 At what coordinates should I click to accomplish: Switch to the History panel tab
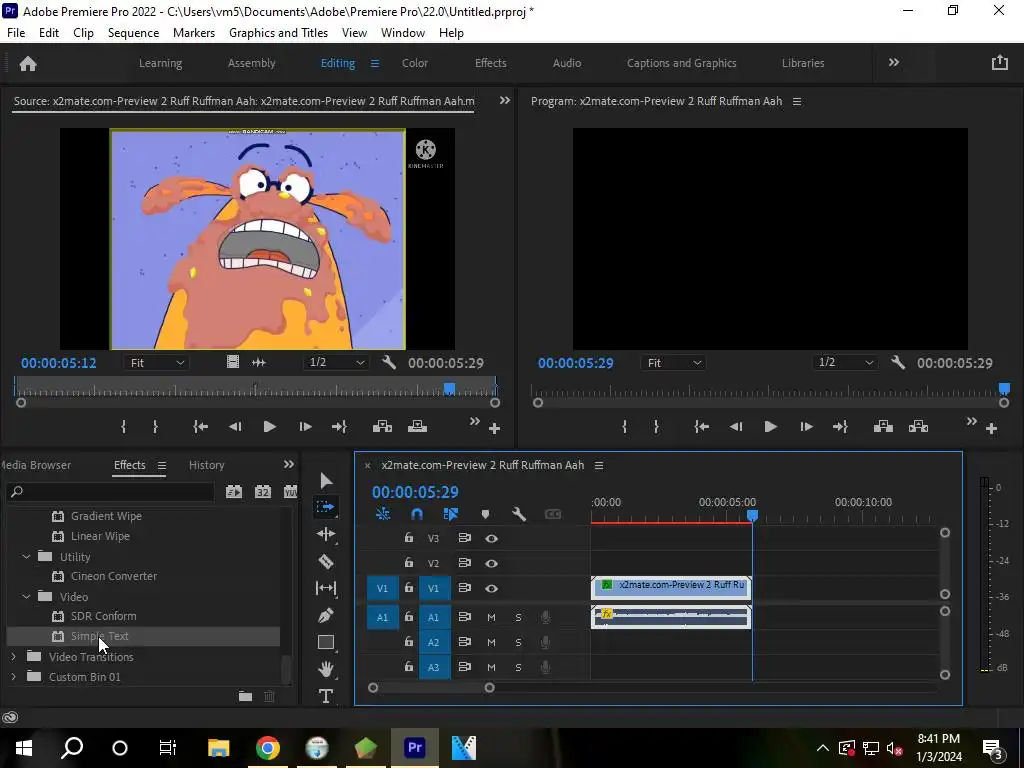coord(206,465)
